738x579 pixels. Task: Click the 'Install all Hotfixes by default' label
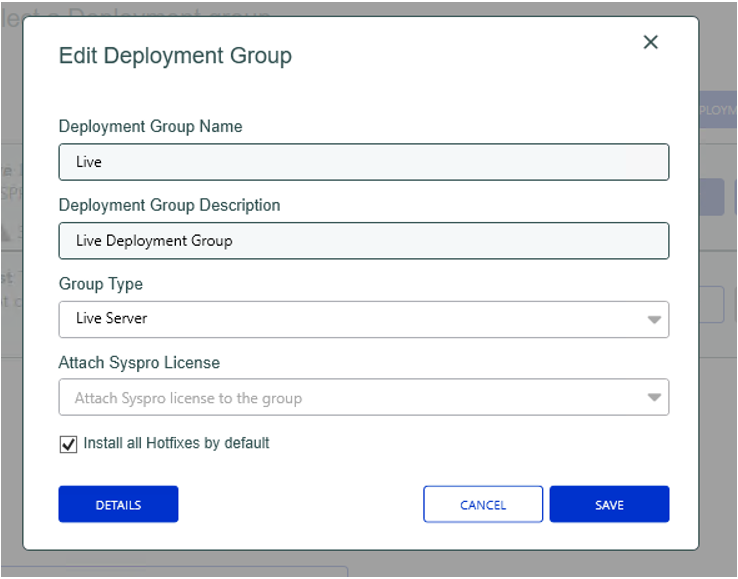[x=176, y=443]
